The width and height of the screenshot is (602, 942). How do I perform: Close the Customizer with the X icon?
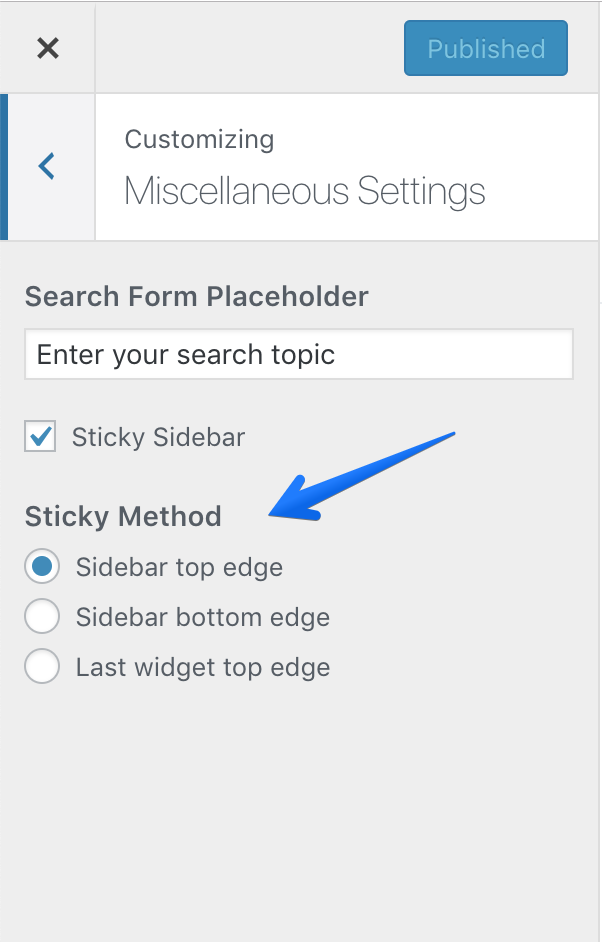[47, 48]
